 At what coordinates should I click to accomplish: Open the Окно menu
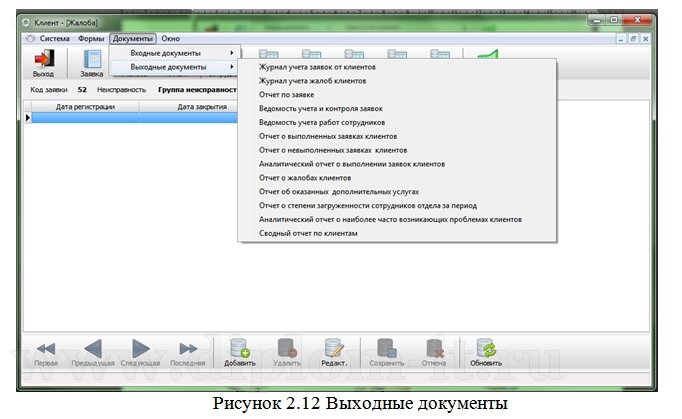[x=170, y=38]
